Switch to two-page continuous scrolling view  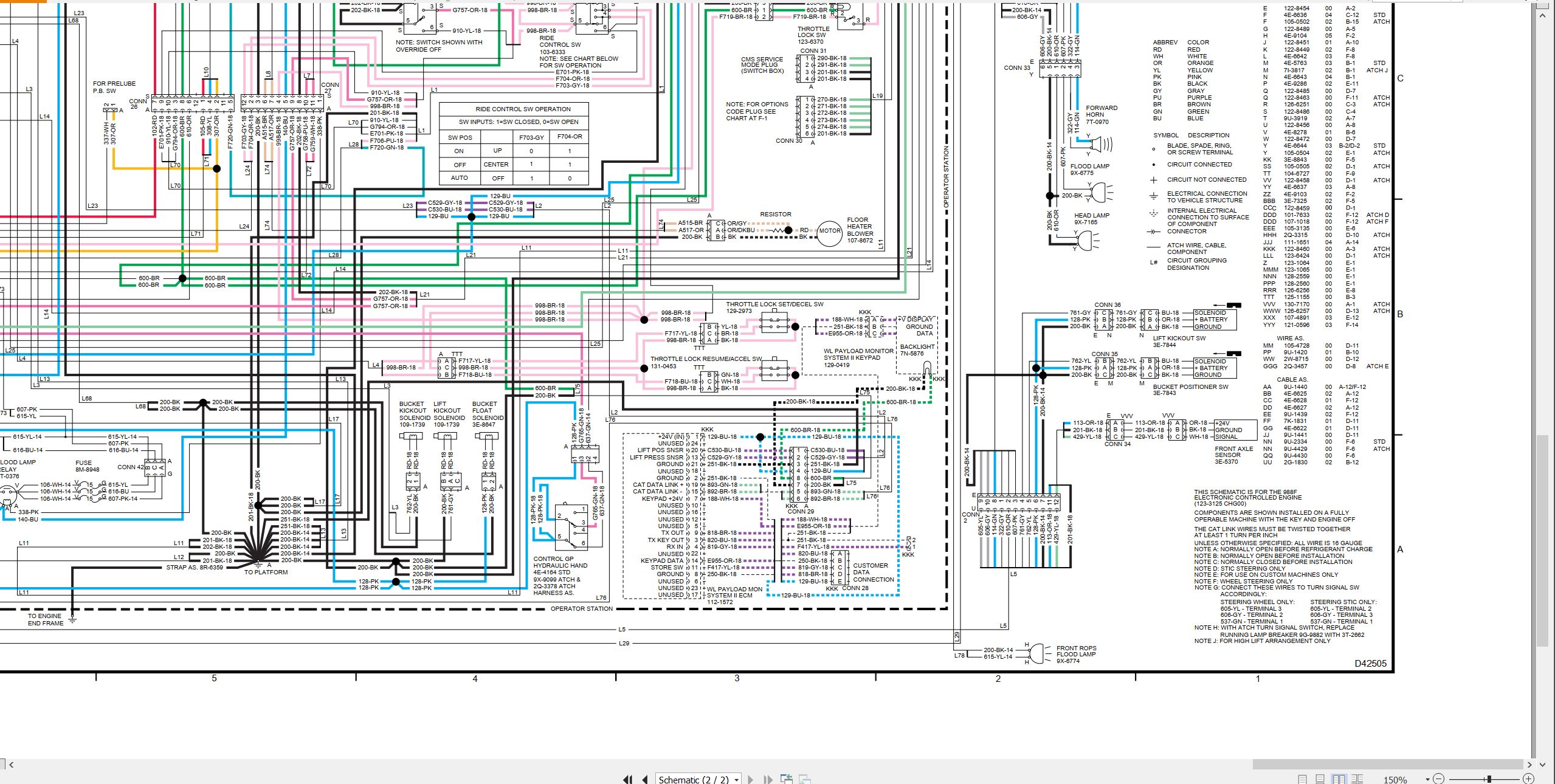tap(1356, 779)
